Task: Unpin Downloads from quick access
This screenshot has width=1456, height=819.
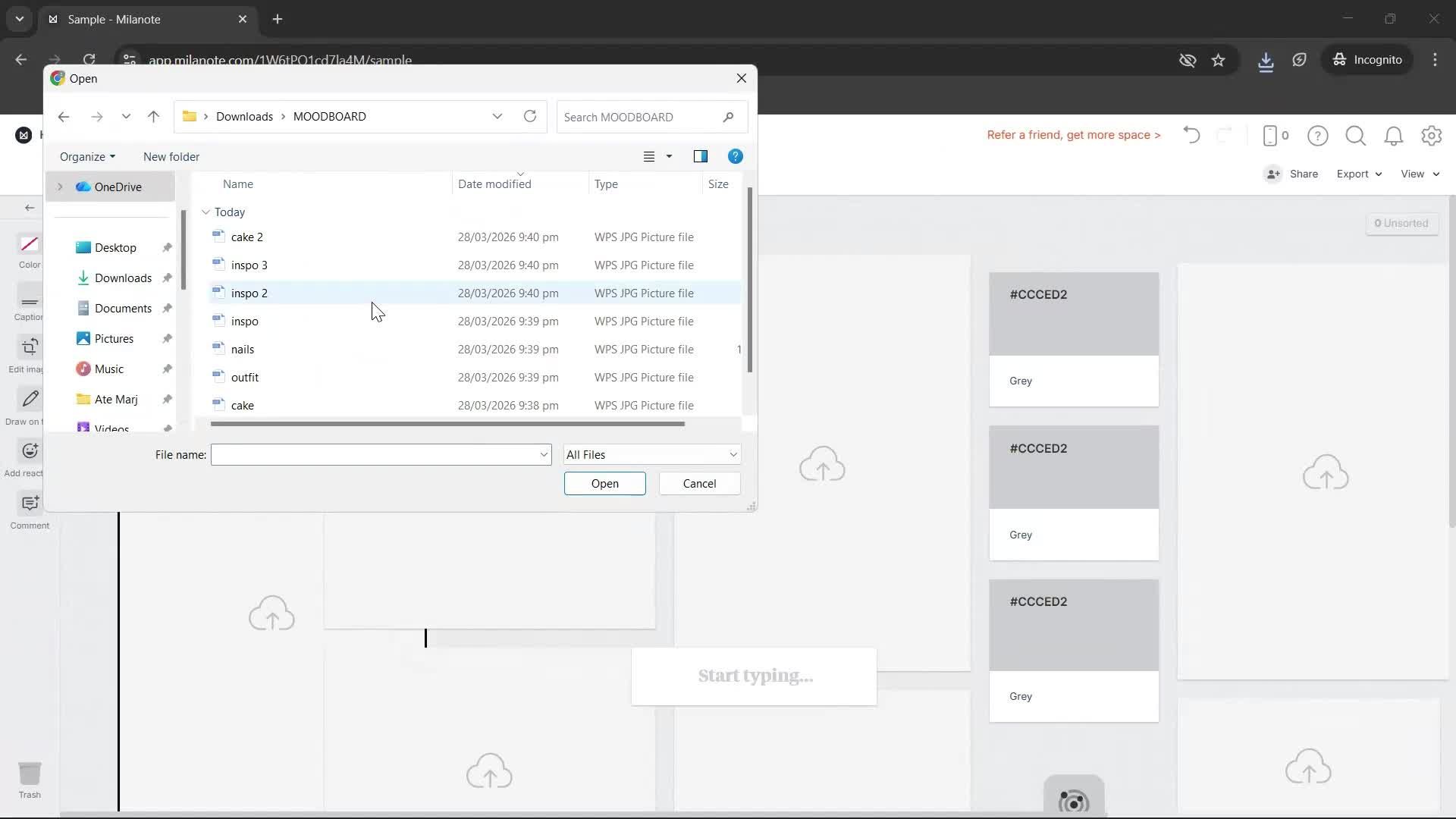Action: tap(167, 278)
